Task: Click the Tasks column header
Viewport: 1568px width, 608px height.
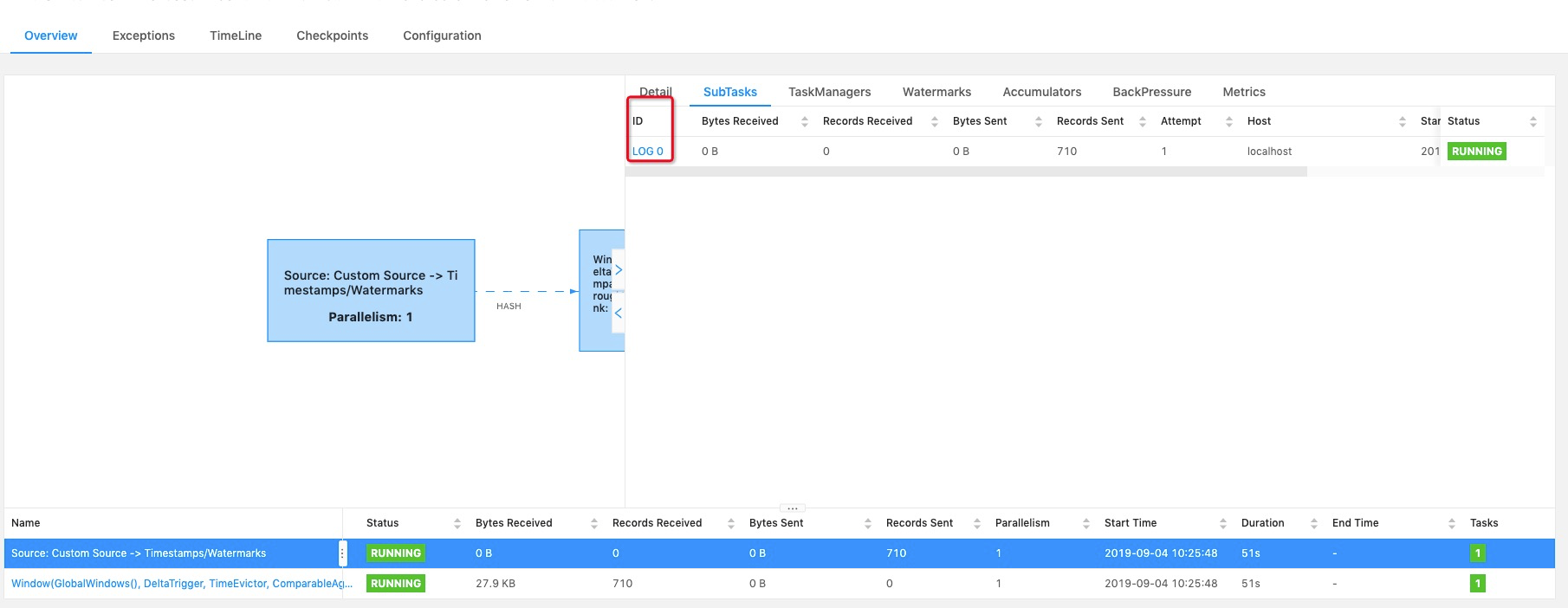Action: [x=1484, y=523]
